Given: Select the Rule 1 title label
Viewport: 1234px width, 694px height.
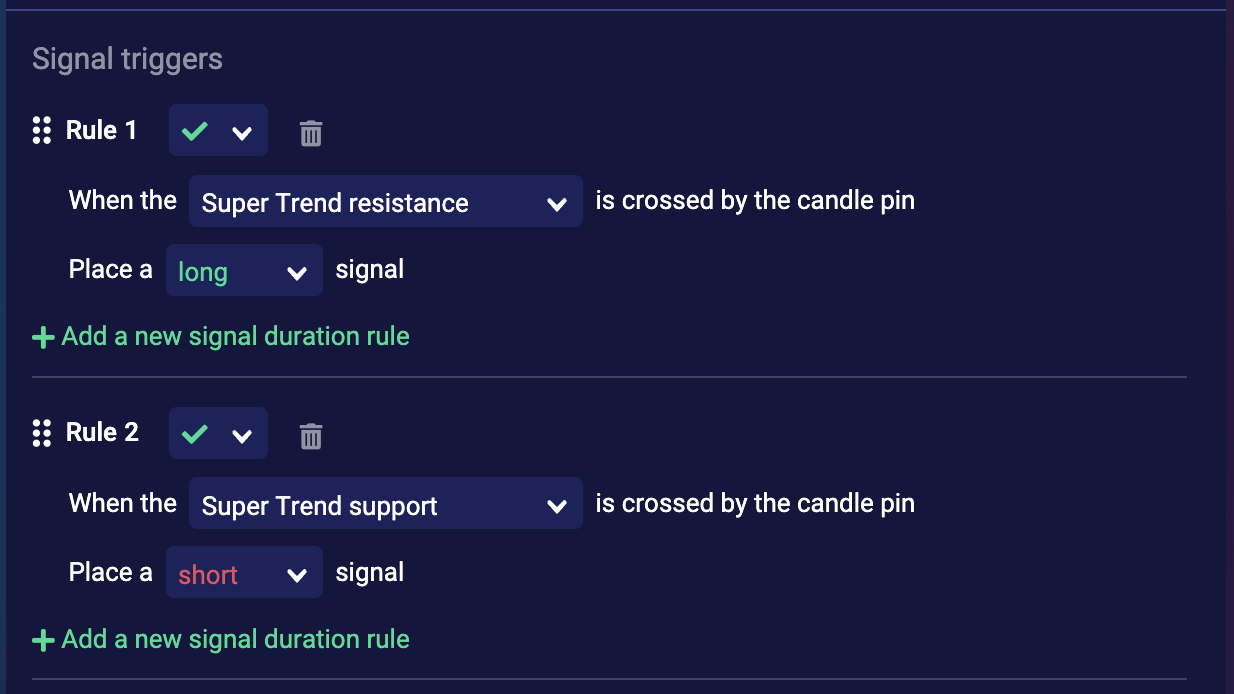Looking at the screenshot, I should tap(101, 130).
